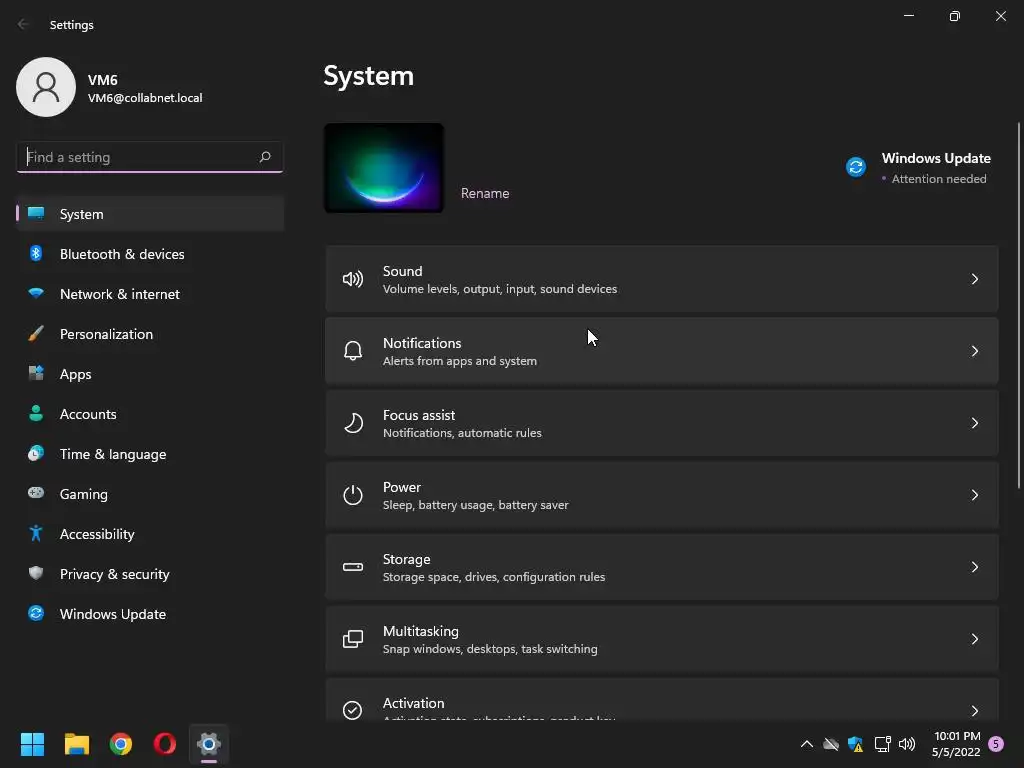Open network tray icon
This screenshot has width=1024, height=768.
point(882,744)
